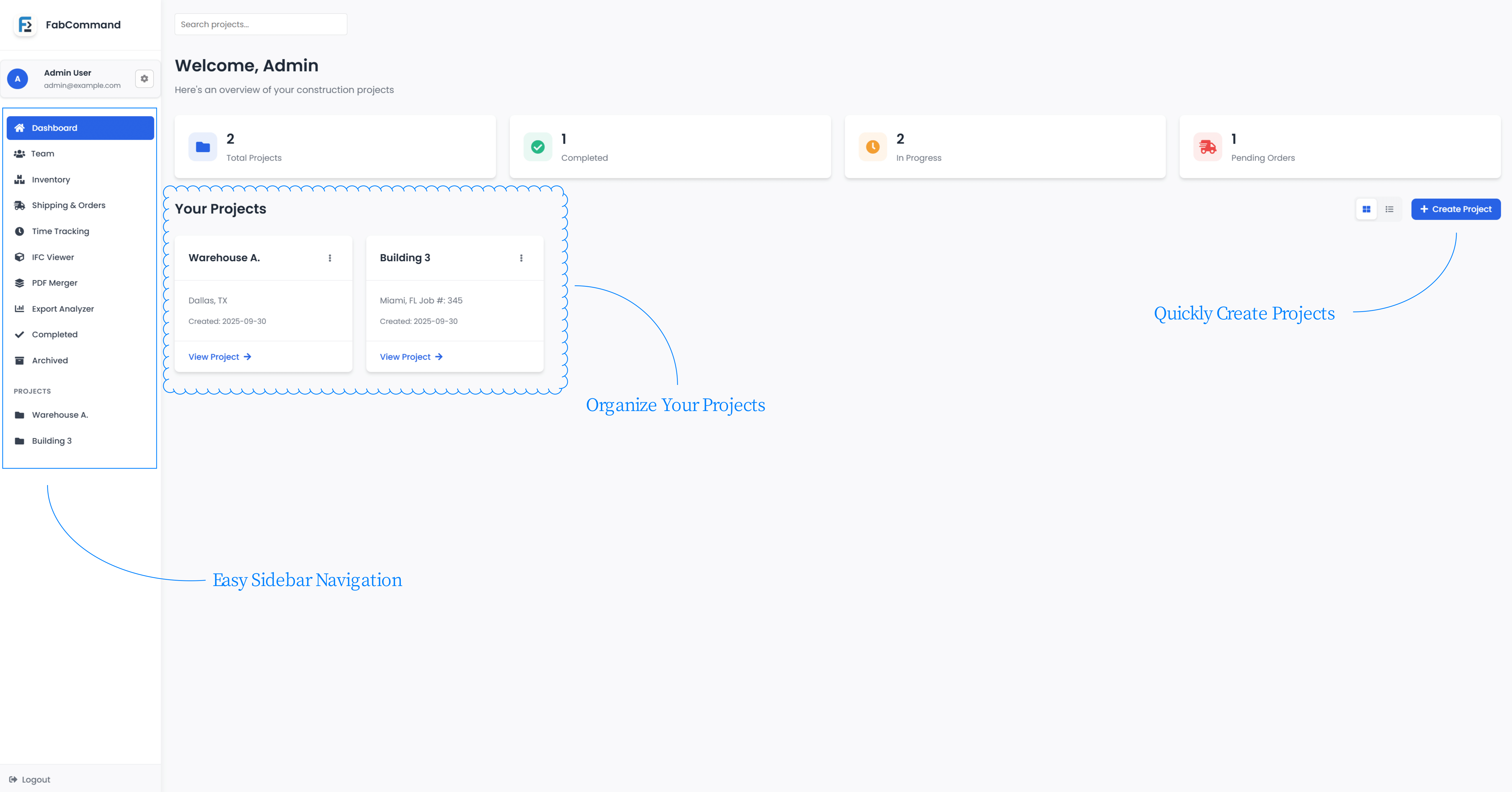Open the Warehouse A. card options menu
This screenshot has height=792, width=1512.
coord(330,258)
